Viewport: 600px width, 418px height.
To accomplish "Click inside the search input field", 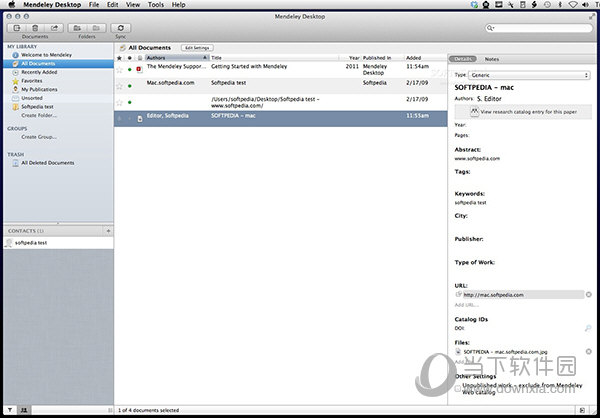I will coord(542,28).
